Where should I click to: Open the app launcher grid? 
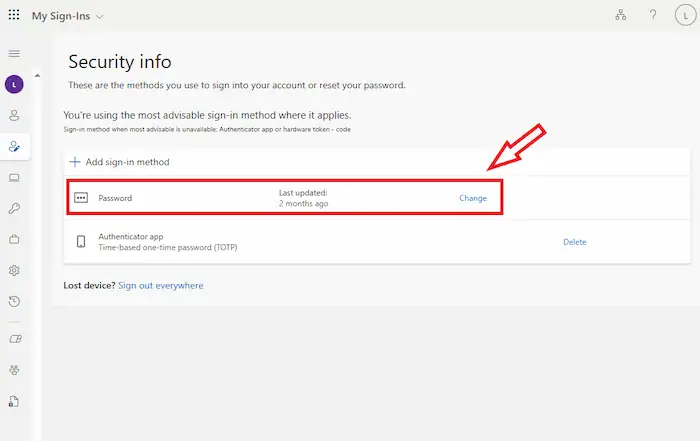[13, 16]
